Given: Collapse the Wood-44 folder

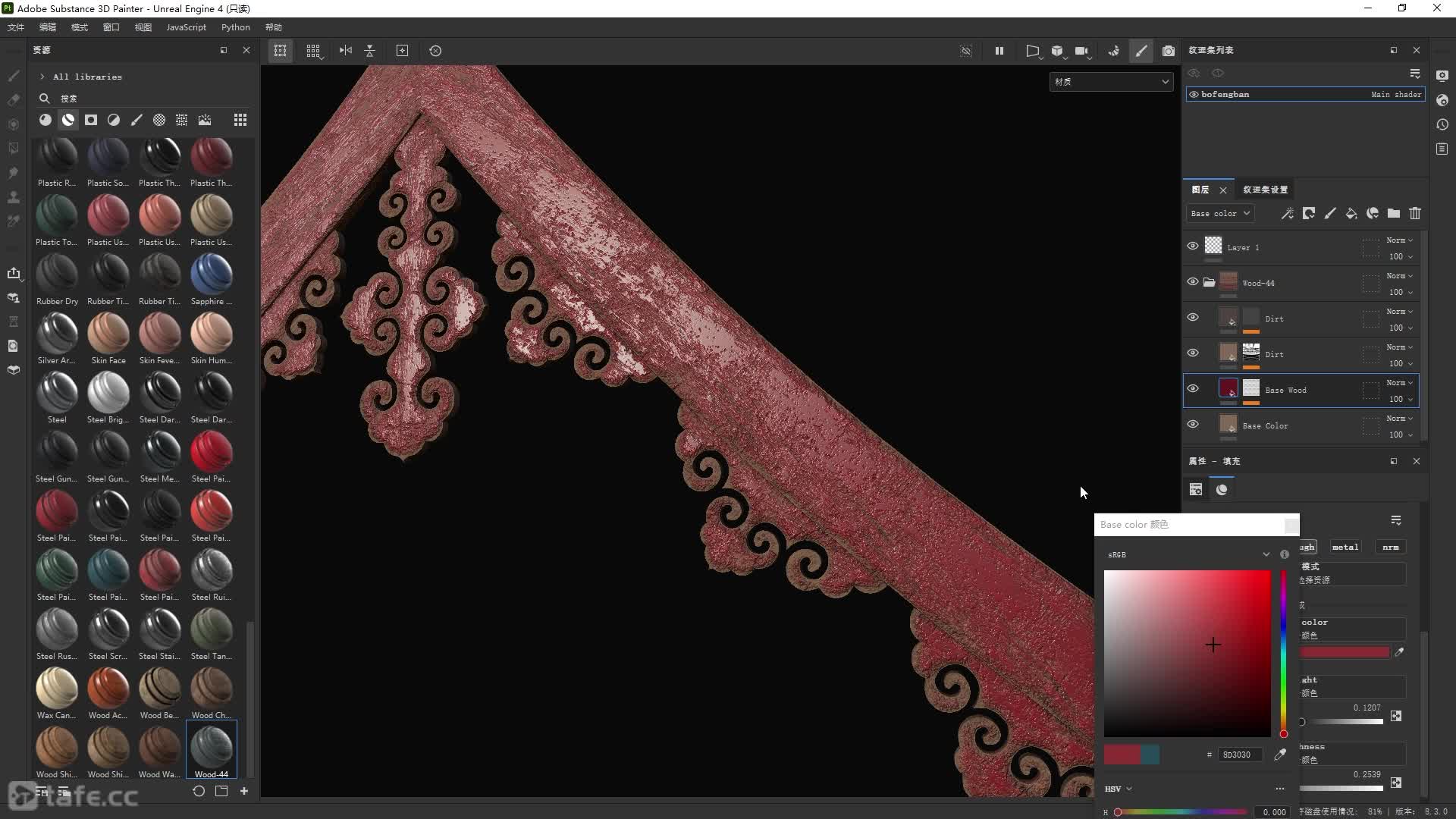Looking at the screenshot, I should pos(1209,282).
